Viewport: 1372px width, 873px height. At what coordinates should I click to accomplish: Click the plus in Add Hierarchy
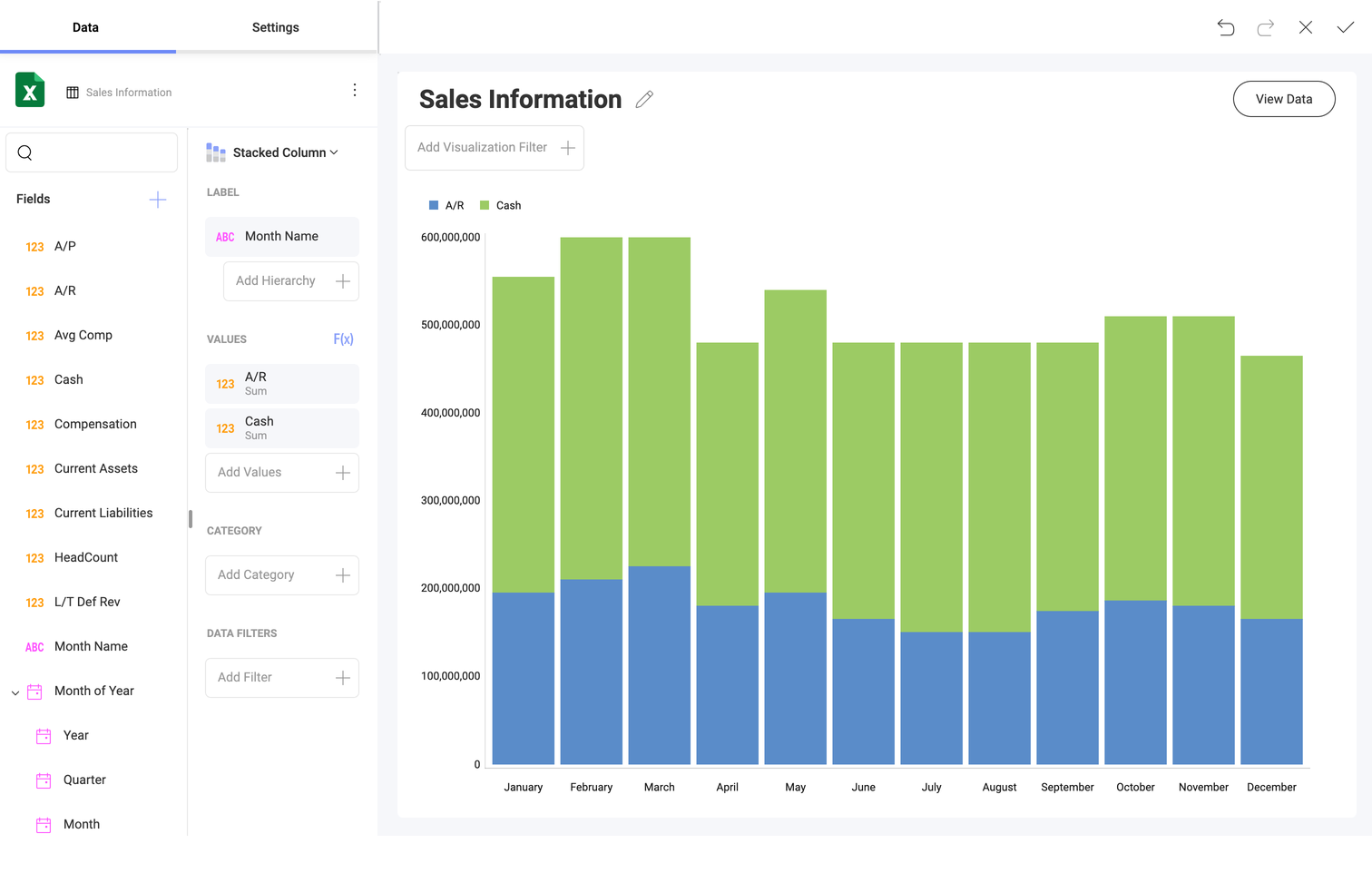pyautogui.click(x=343, y=281)
